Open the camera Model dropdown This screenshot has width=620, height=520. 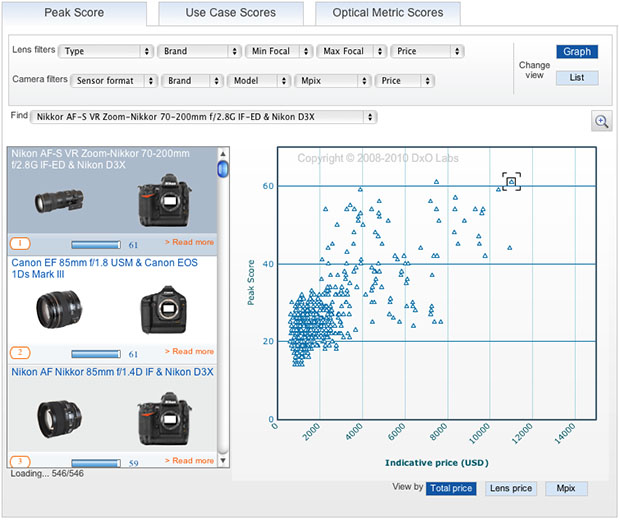point(259,81)
